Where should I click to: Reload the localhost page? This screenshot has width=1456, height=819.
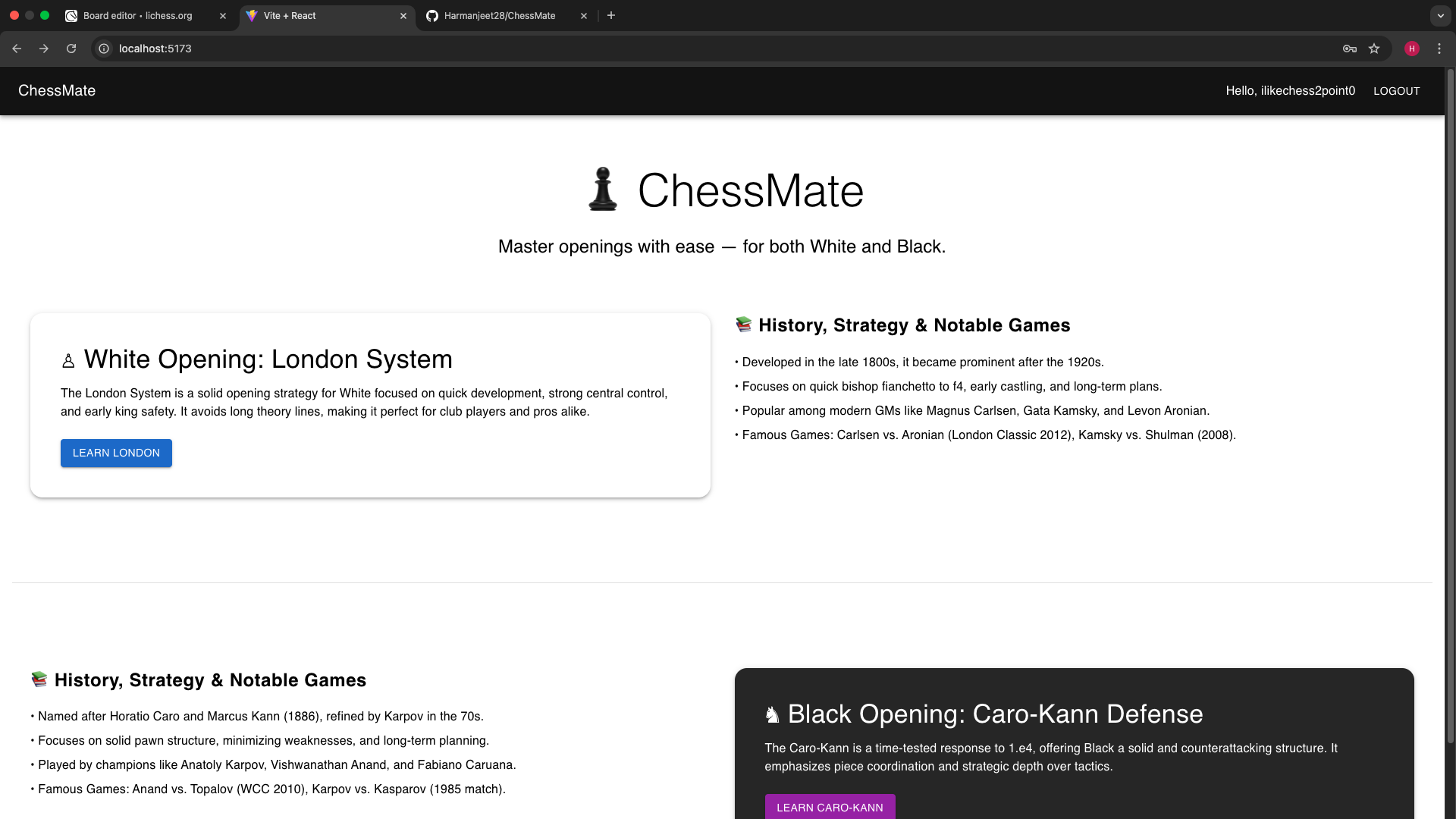tap(71, 49)
